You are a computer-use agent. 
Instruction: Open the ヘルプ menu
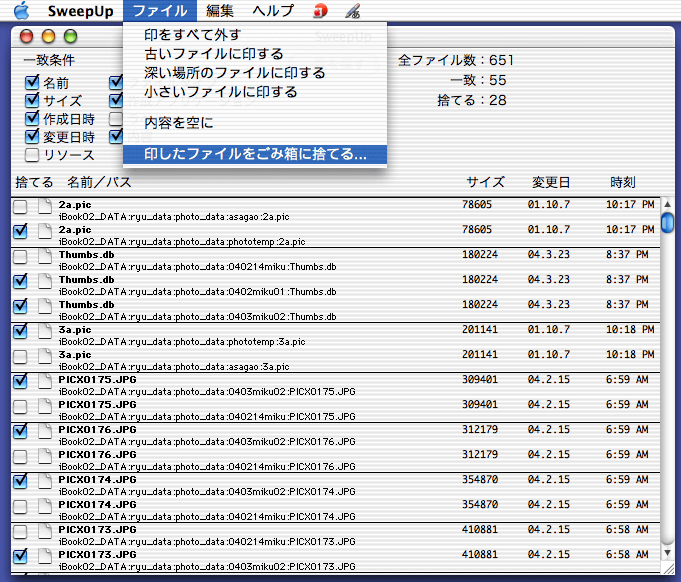[273, 10]
